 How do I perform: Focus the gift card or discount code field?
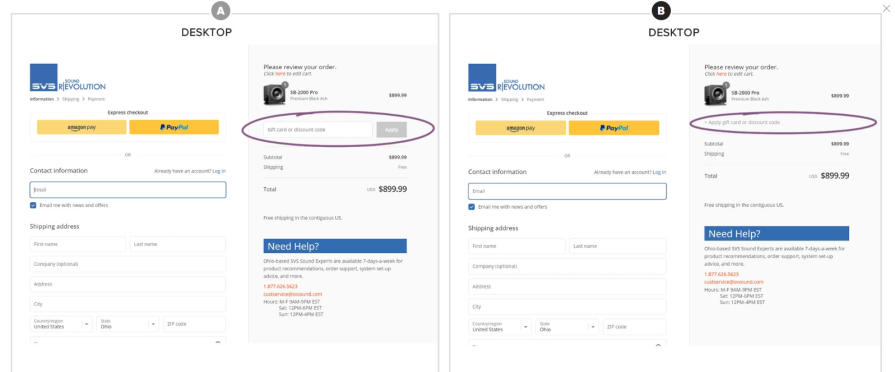(x=318, y=130)
